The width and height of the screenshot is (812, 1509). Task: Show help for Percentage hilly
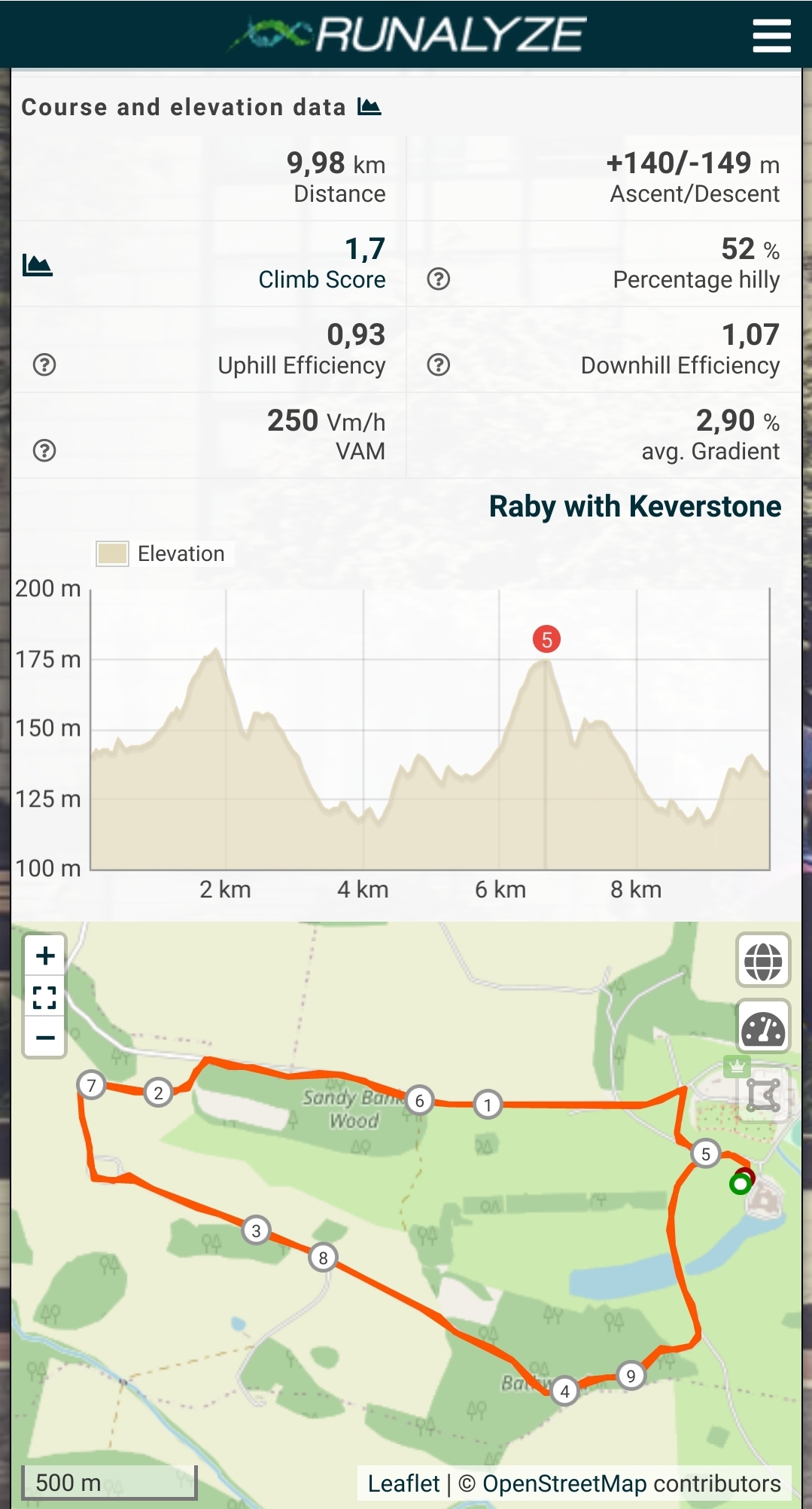[x=438, y=279]
